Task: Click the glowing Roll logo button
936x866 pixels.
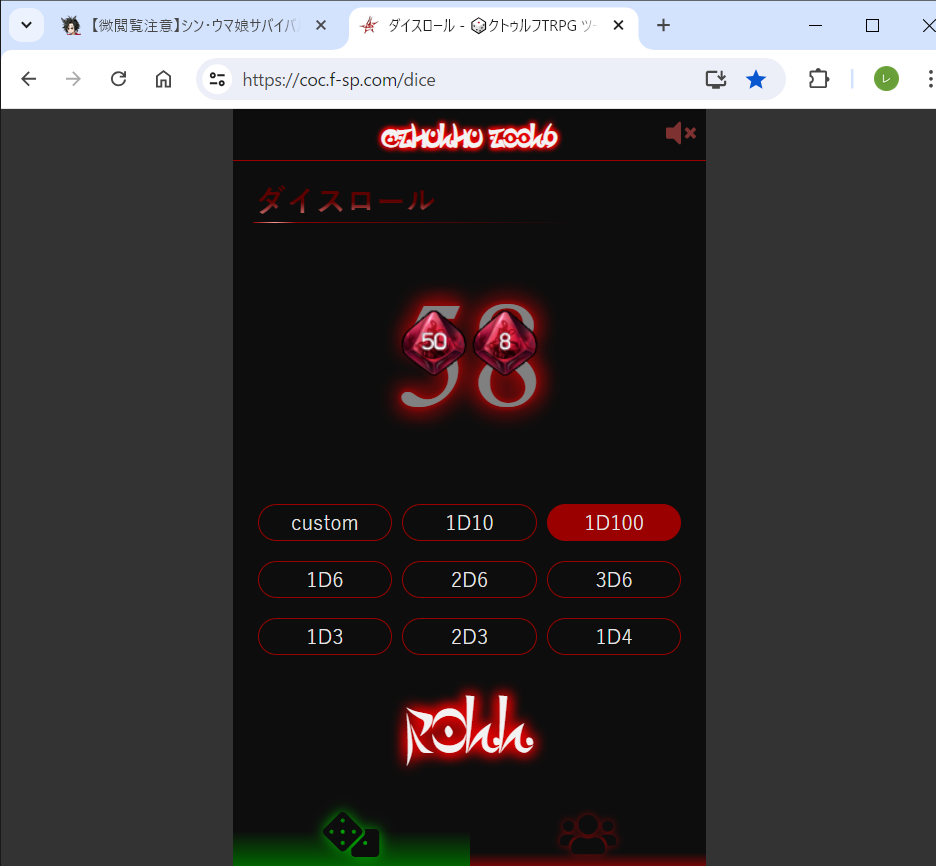Action: click(469, 729)
